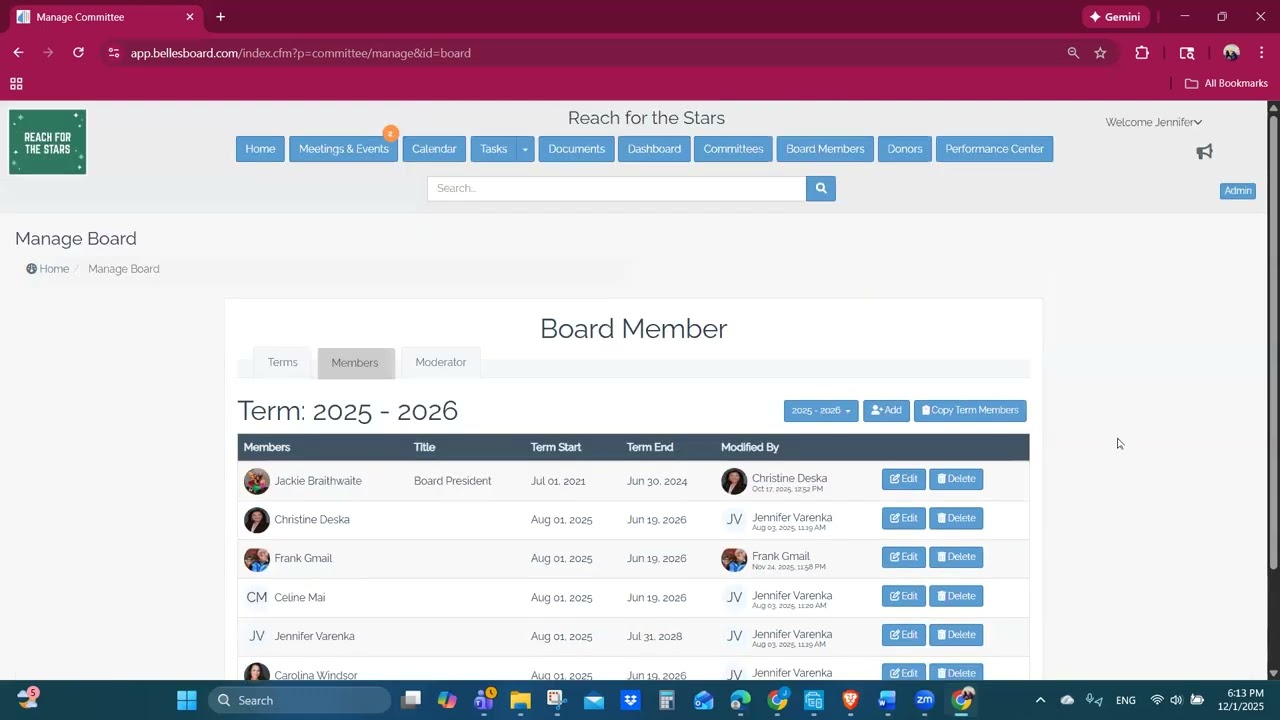
Task: Open the Calendar page
Action: tap(434, 149)
